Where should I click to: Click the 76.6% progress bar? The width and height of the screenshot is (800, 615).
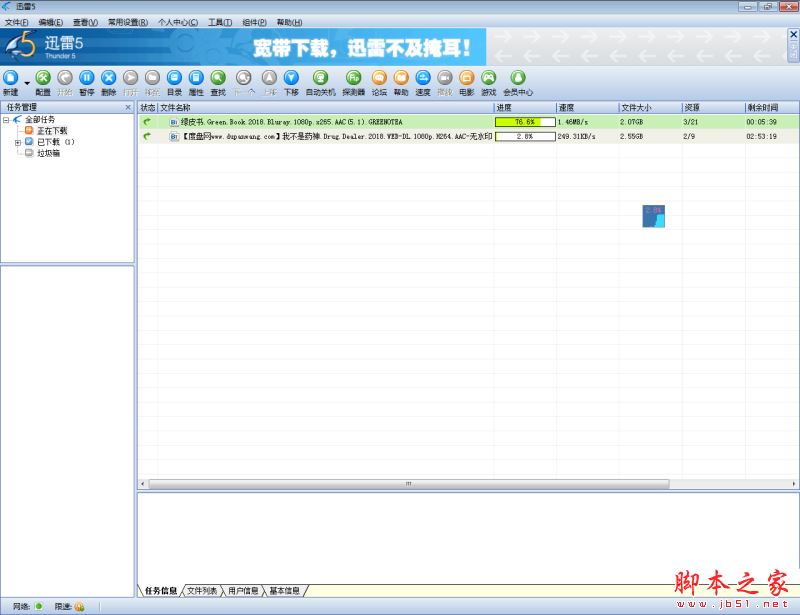pos(525,122)
